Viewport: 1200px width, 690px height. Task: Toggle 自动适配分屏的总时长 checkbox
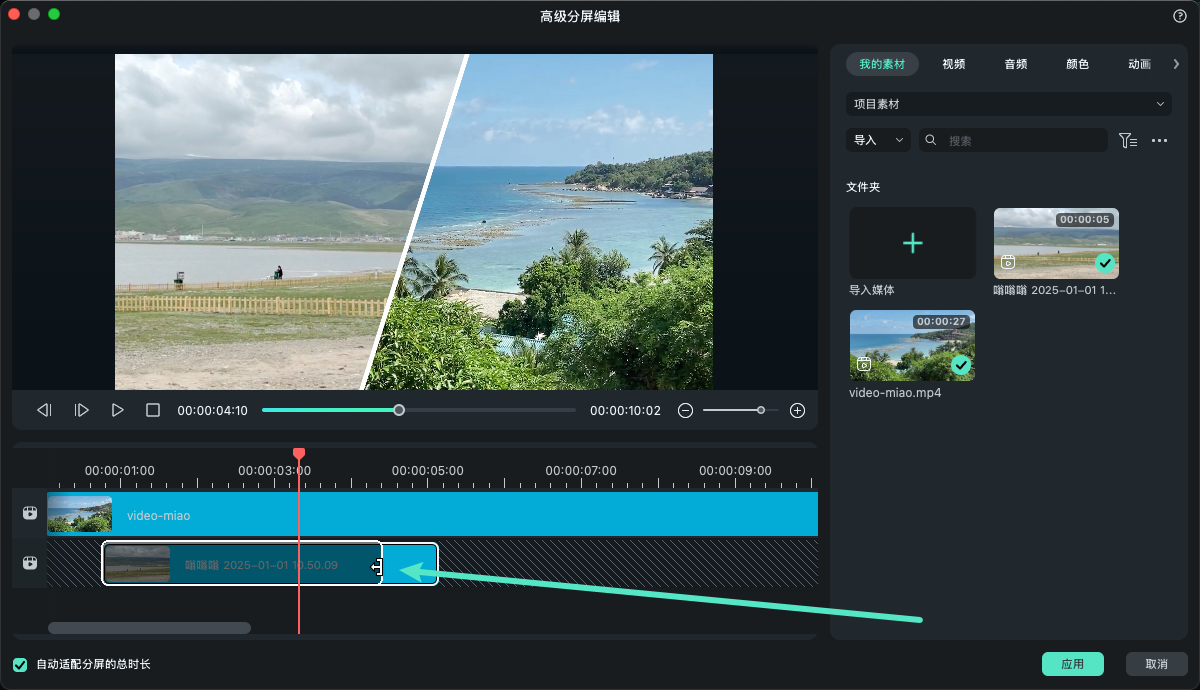[x=20, y=665]
